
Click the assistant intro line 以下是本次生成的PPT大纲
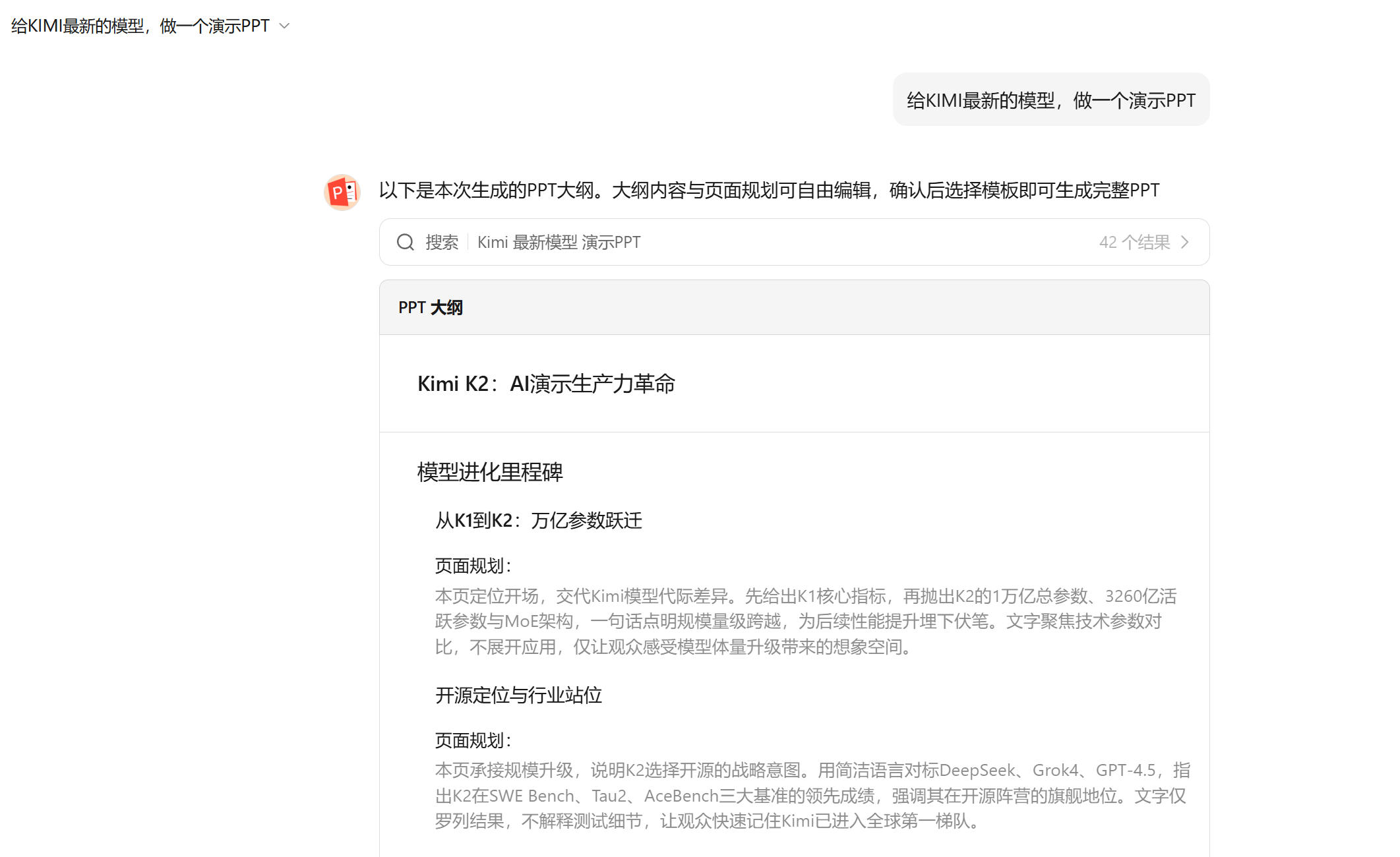tap(768, 191)
